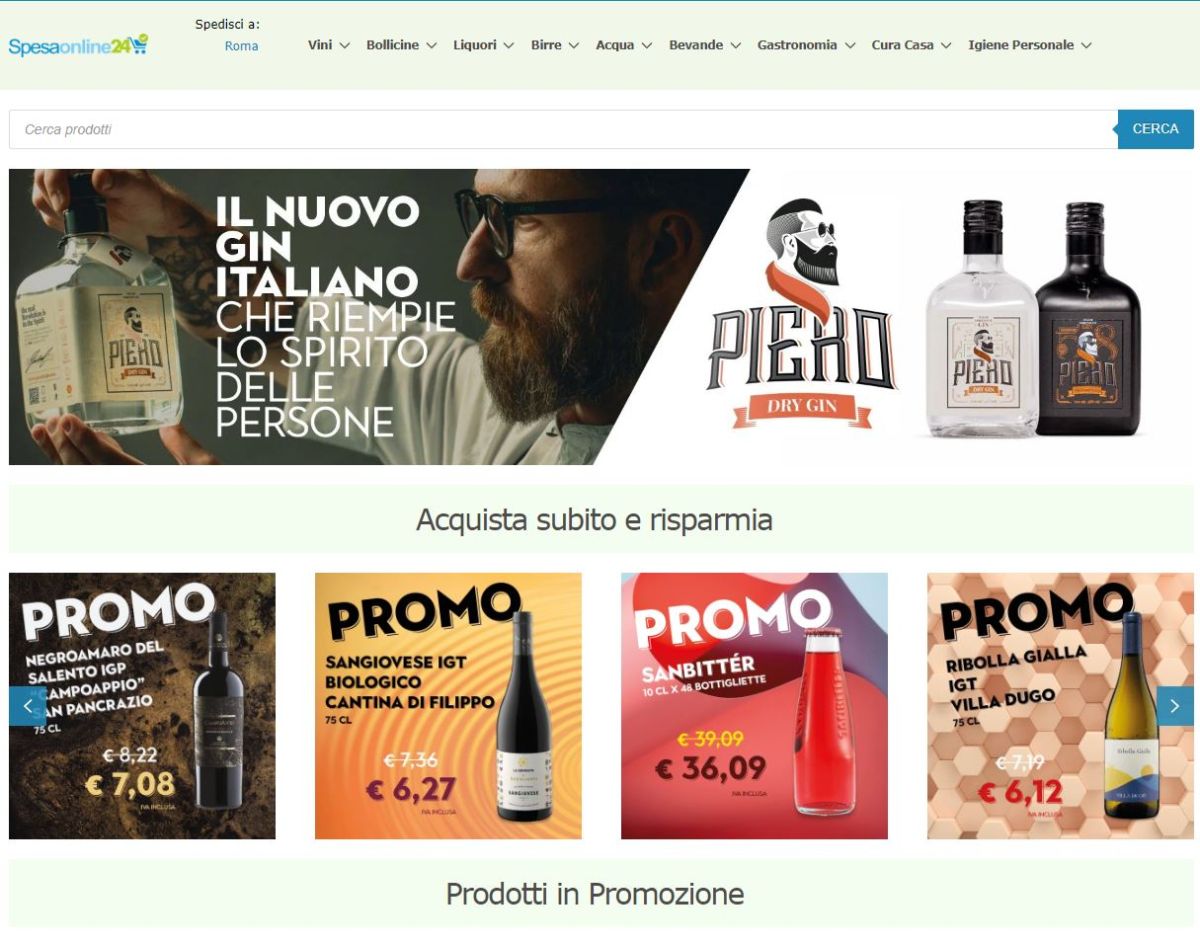Click the Spesaonline24 logo
The height and width of the screenshot is (945, 1200).
(x=78, y=45)
